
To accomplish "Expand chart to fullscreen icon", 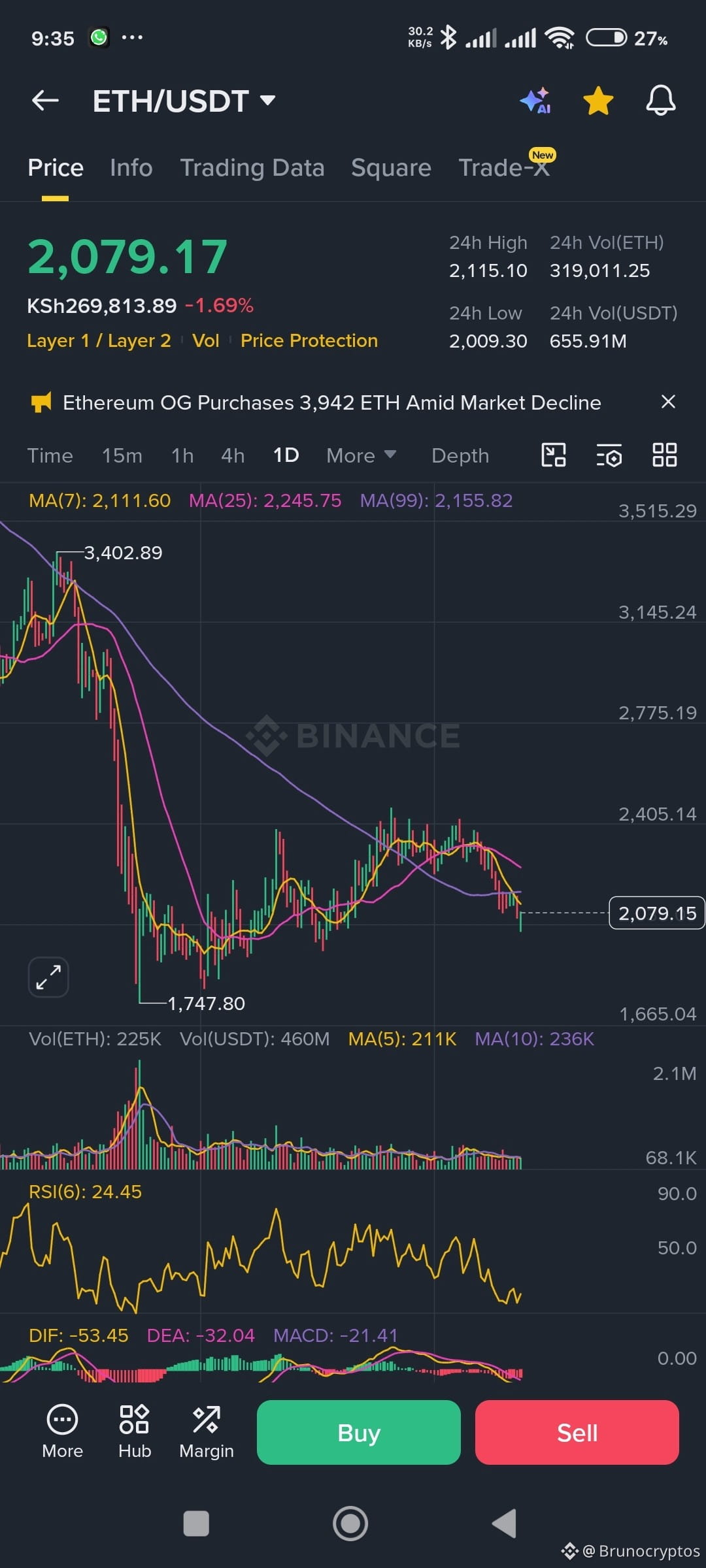I will 48,977.
